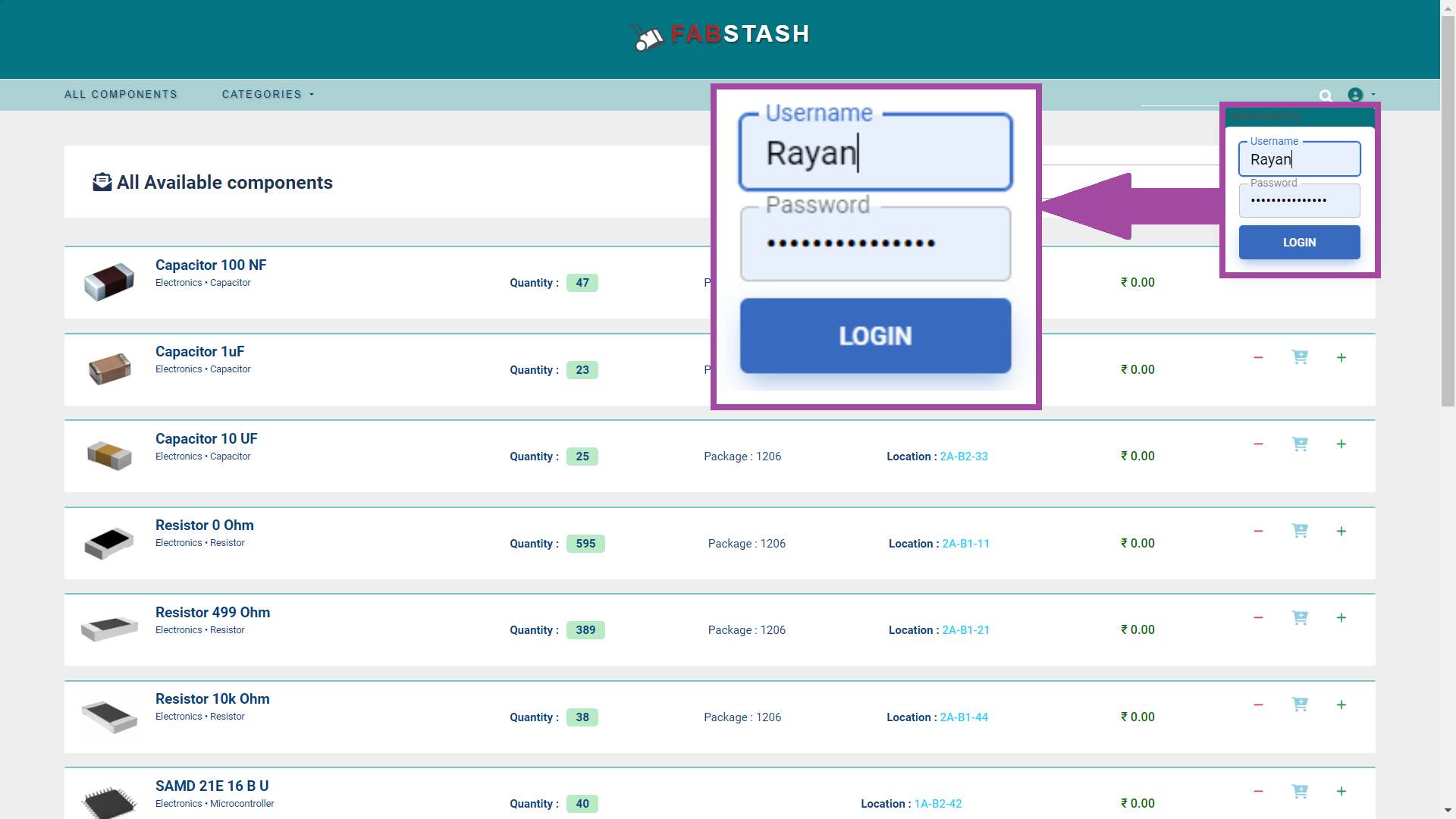Click Capacitor 100 NF thumbnail image

pos(109,282)
